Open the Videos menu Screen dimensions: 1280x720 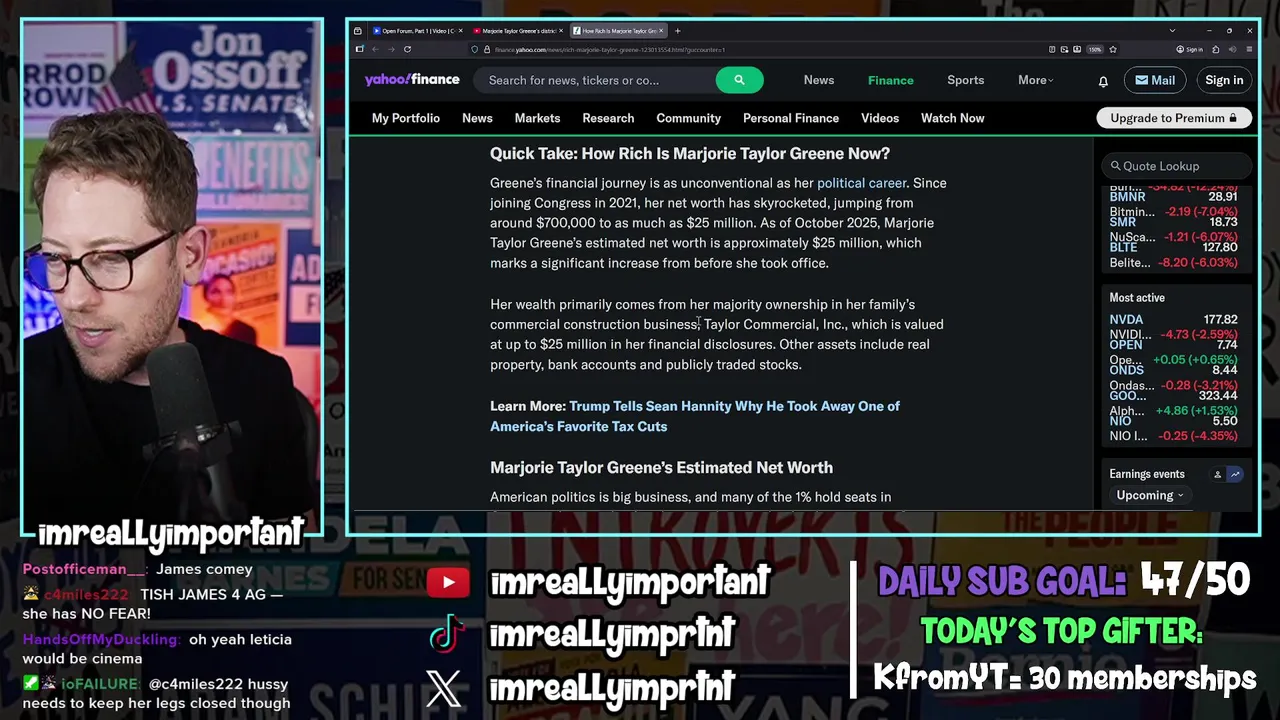coord(880,118)
